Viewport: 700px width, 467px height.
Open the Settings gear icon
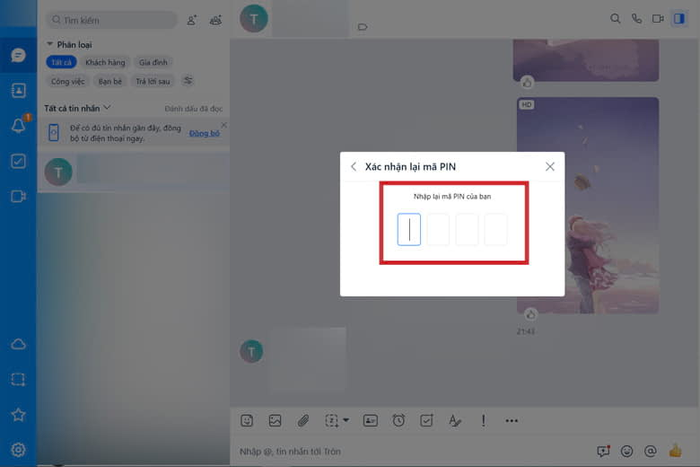pyautogui.click(x=18, y=450)
